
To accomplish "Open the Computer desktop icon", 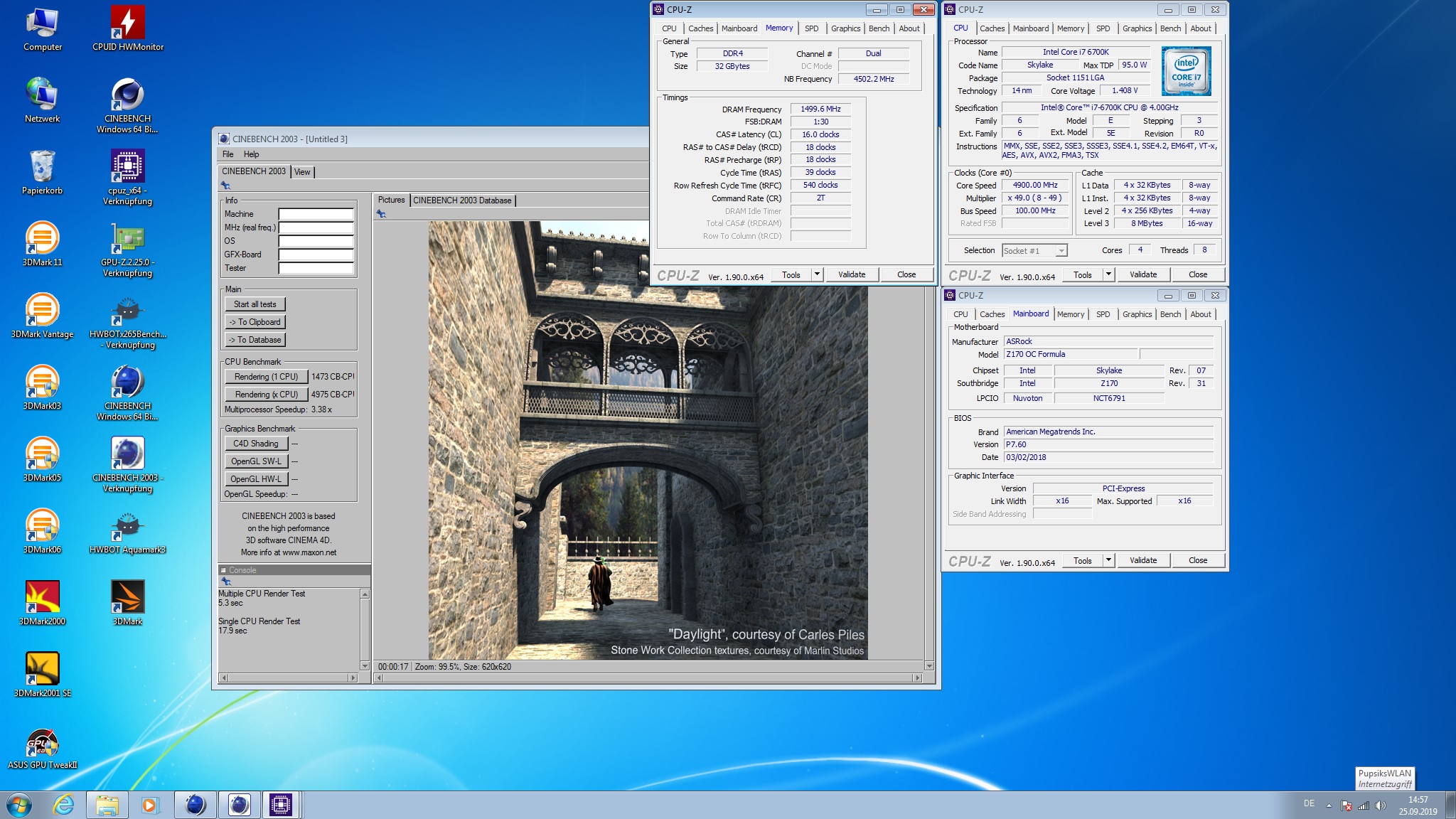I will (x=43, y=29).
